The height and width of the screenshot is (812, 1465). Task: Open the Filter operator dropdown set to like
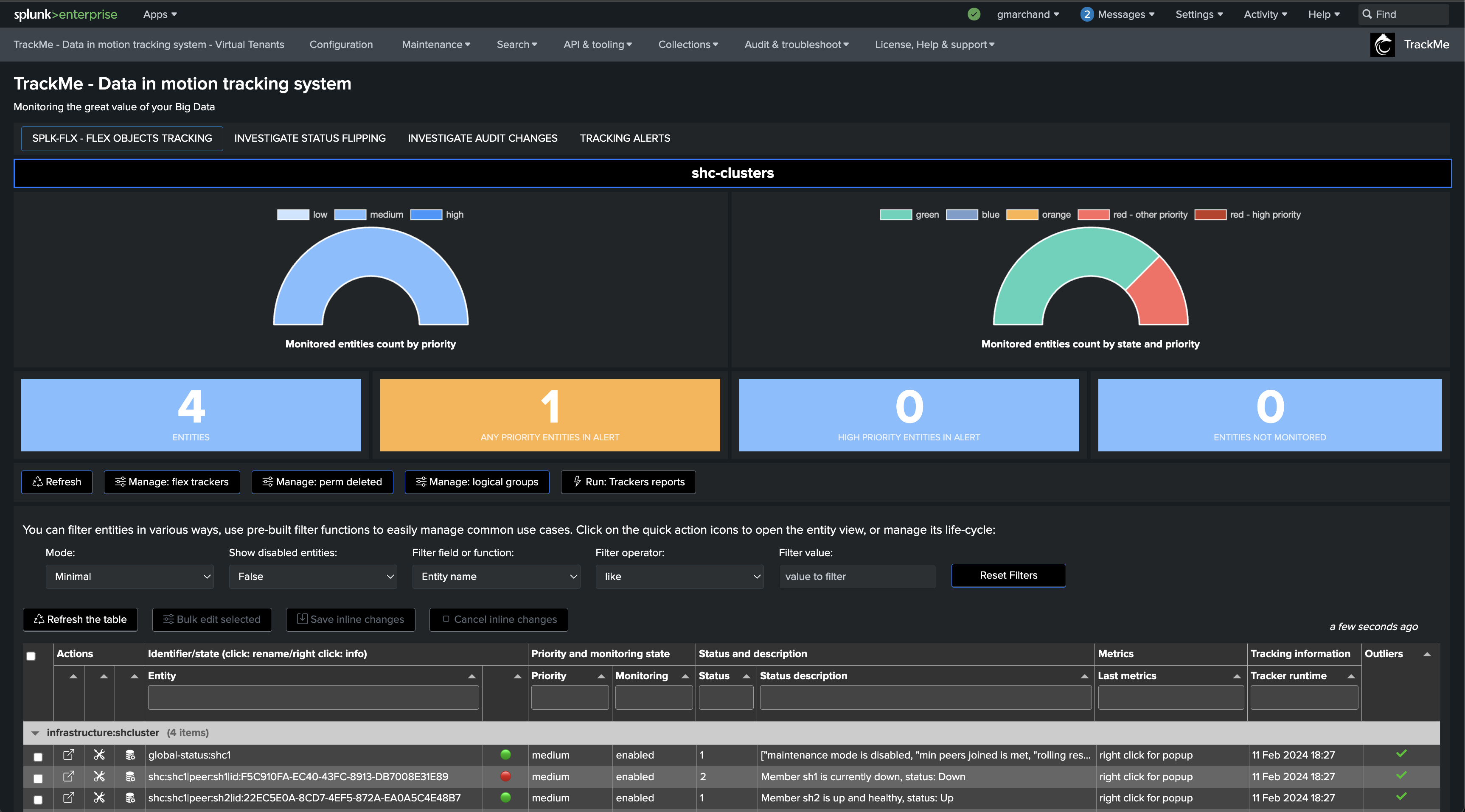click(x=679, y=577)
